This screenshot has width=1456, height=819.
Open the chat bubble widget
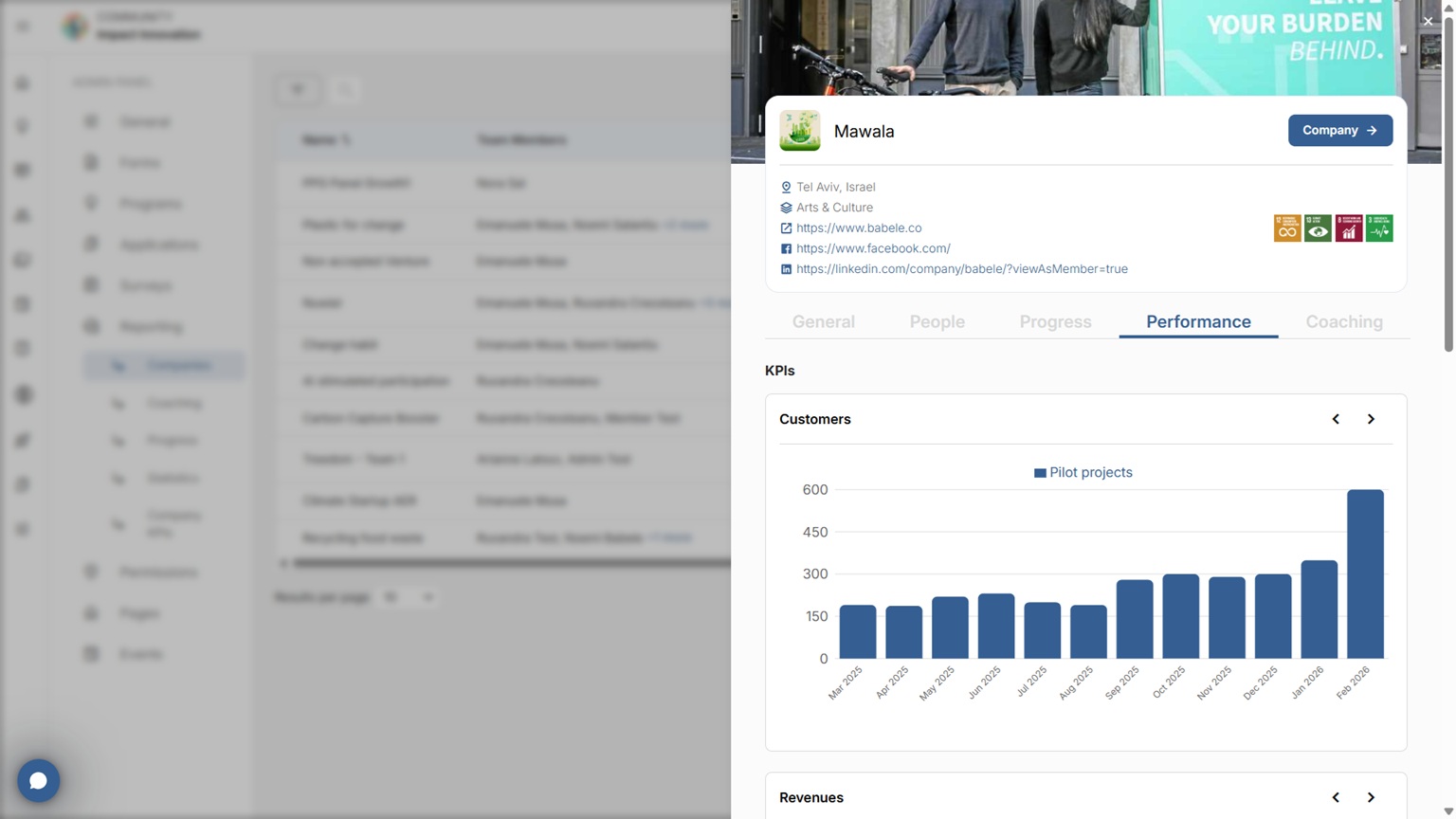coord(38,780)
